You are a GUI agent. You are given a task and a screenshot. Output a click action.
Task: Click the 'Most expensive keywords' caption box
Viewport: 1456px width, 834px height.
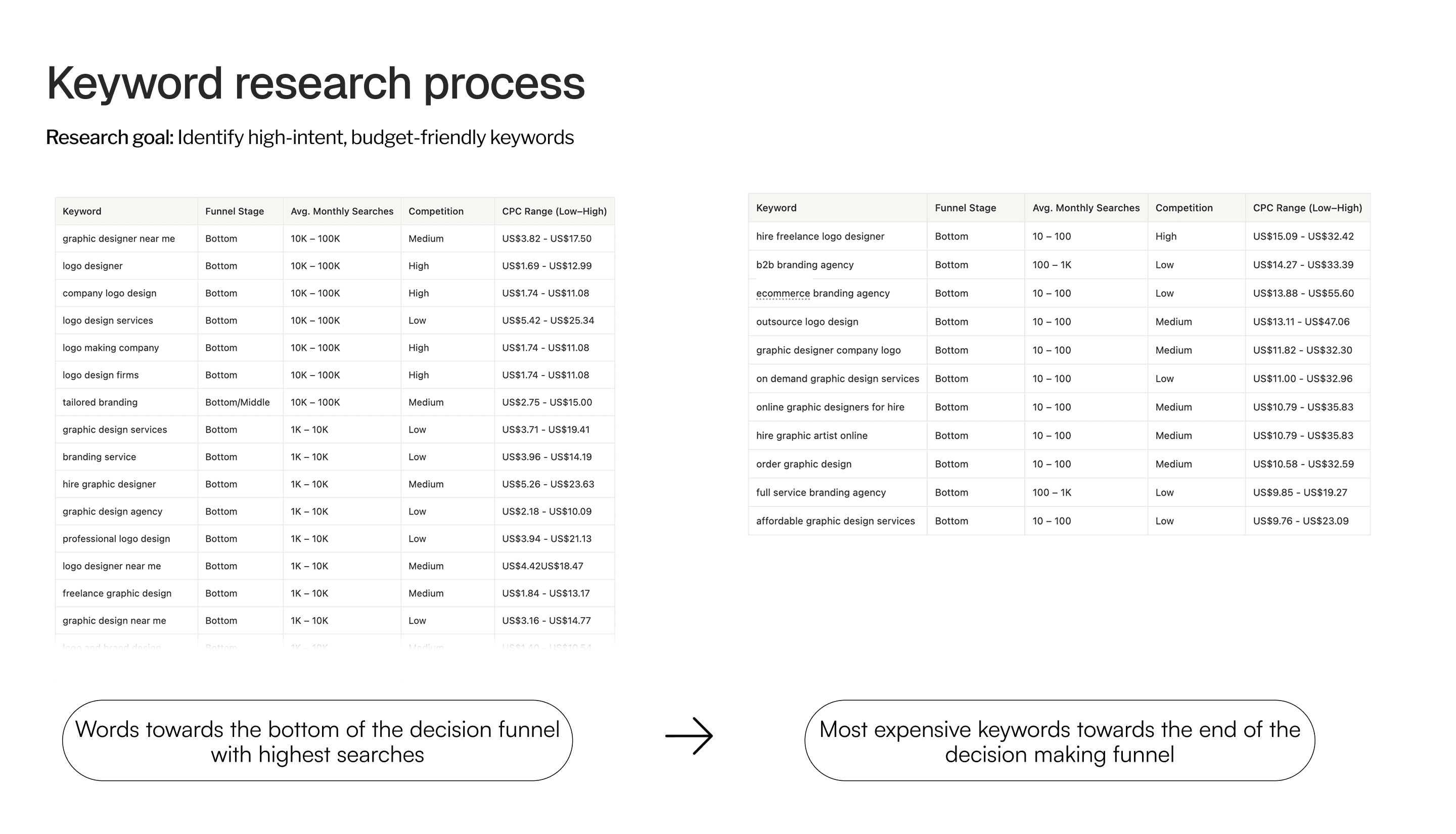tap(1059, 740)
